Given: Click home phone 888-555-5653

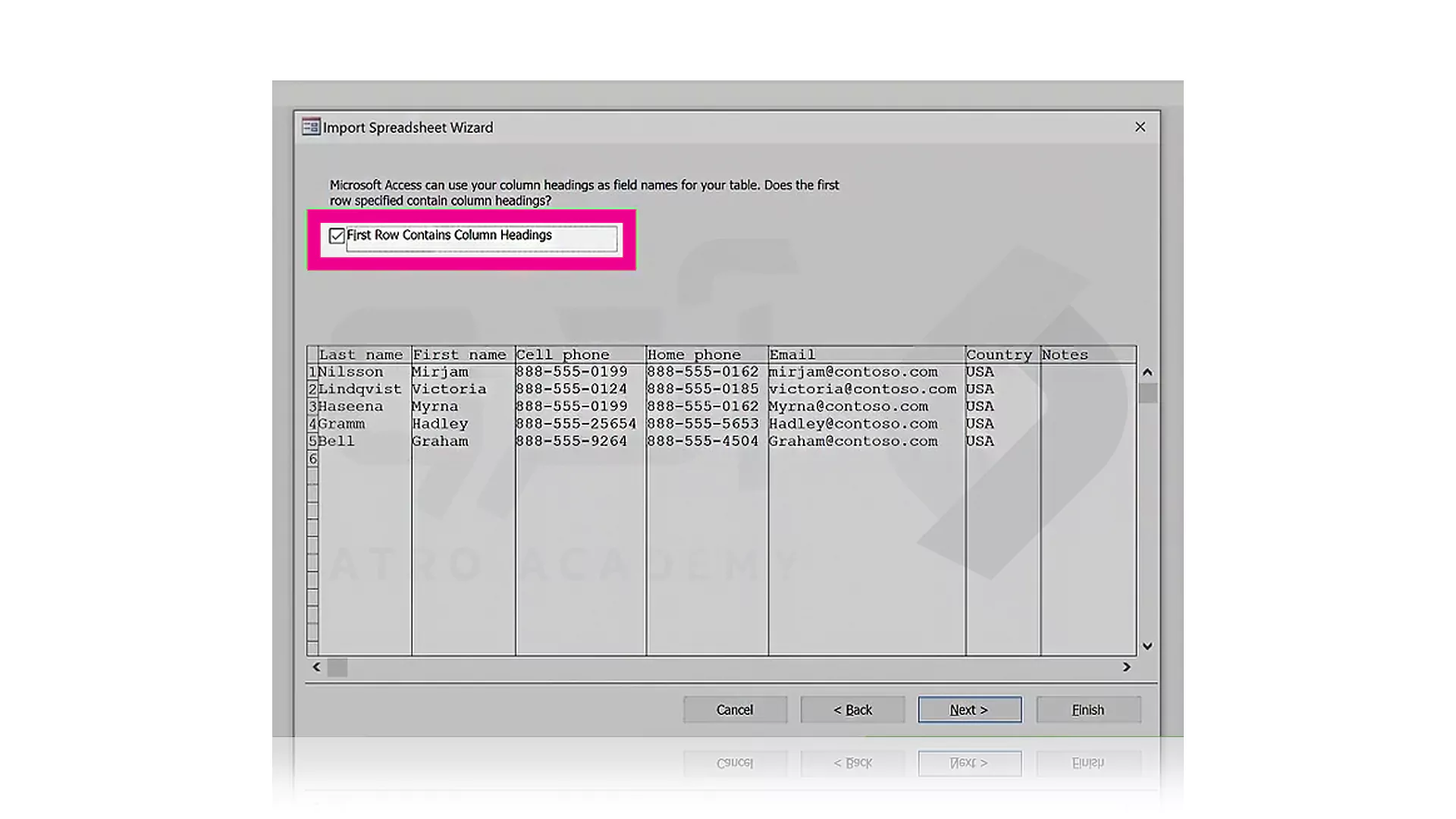Looking at the screenshot, I should 707,424.
